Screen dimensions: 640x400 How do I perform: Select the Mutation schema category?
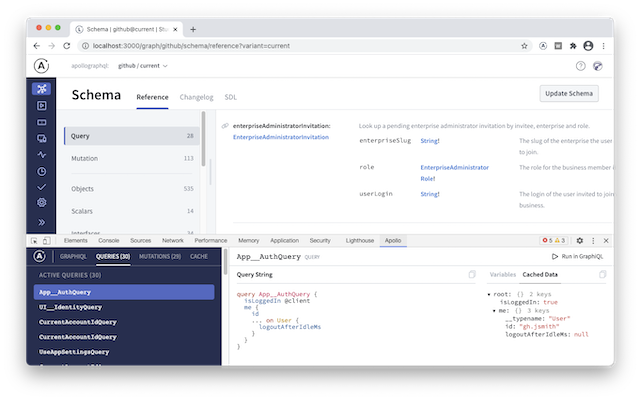pyautogui.click(x=132, y=158)
